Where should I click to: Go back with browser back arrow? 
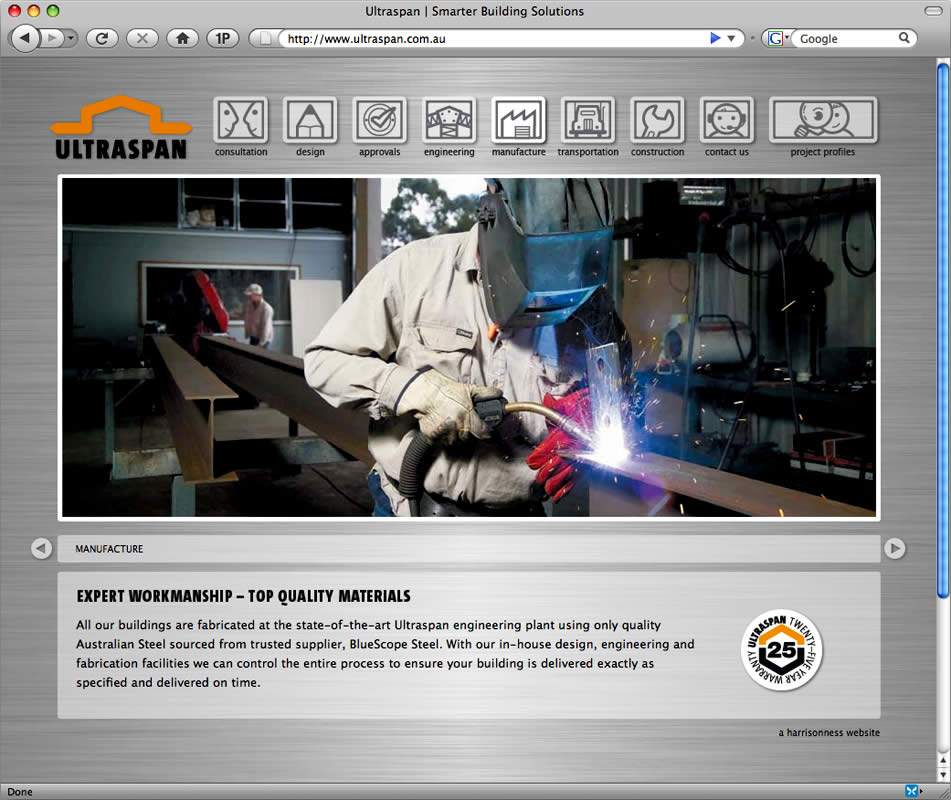(x=25, y=38)
